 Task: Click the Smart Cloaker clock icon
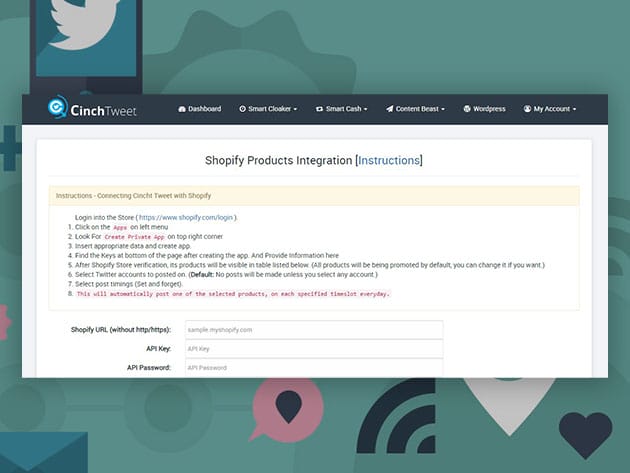[x=242, y=109]
